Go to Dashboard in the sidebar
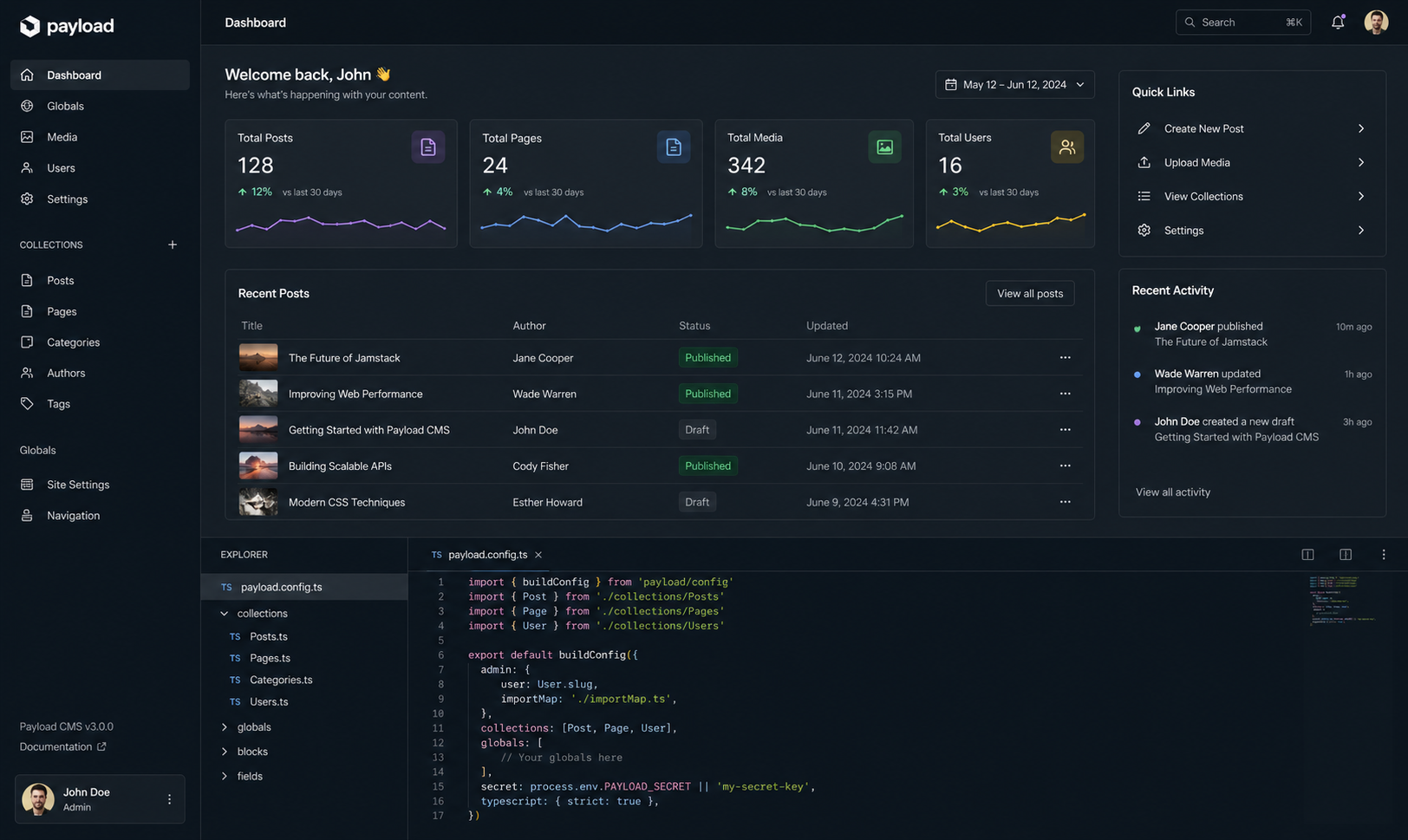The width and height of the screenshot is (1408, 840). [x=100, y=75]
